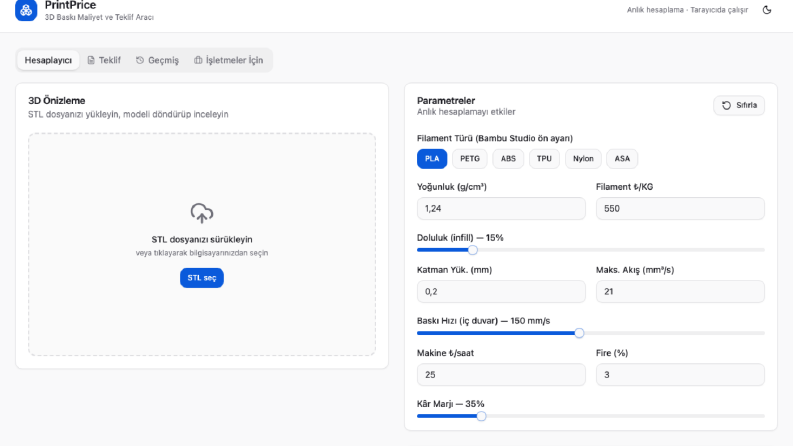Image resolution: width=793 pixels, height=446 pixels.
Task: Click the Makine ₺/saat input field
Action: coord(501,375)
